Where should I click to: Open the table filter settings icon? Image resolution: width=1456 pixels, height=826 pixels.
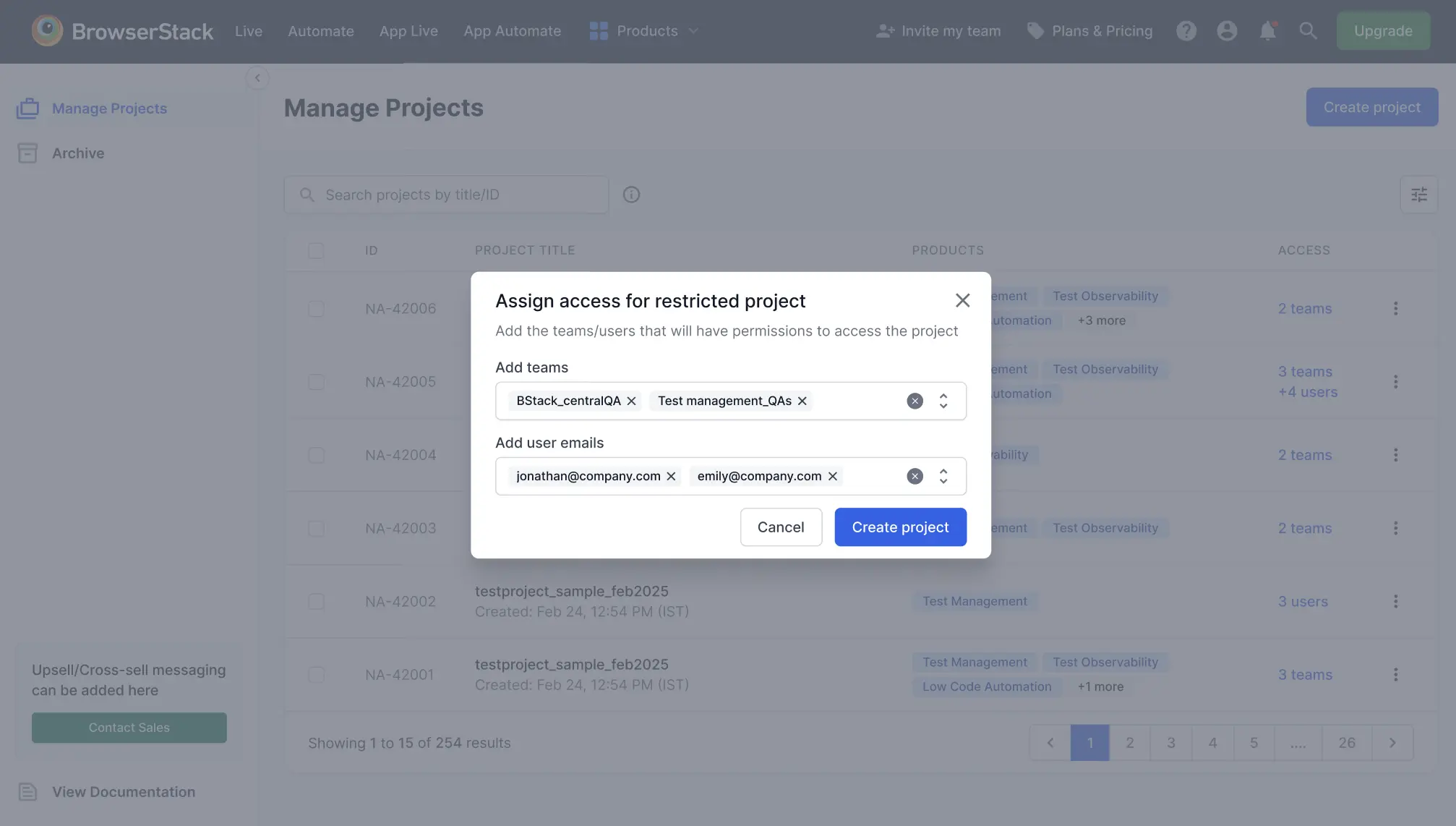click(1418, 195)
